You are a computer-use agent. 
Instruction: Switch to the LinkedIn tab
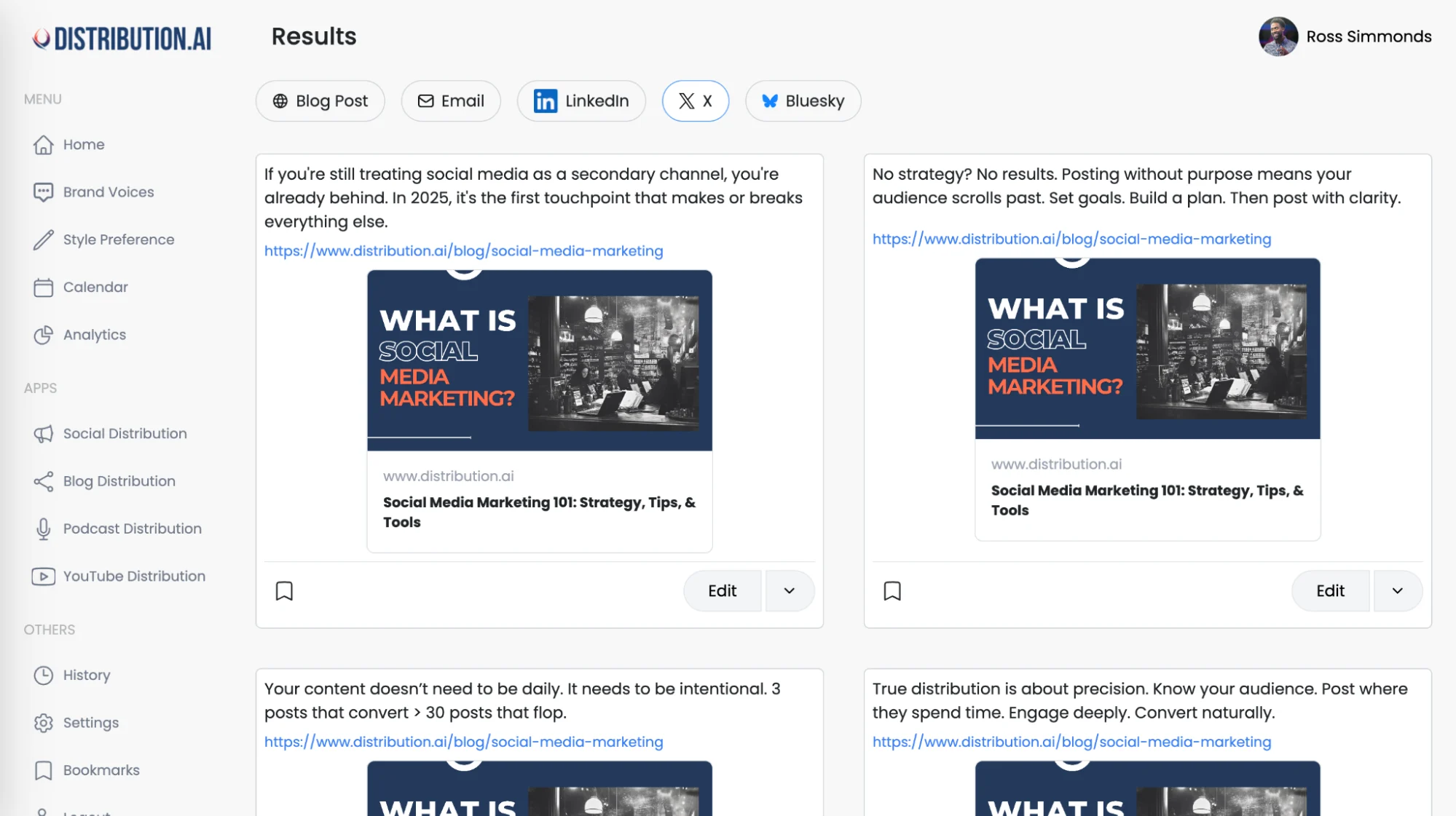pyautogui.click(x=581, y=101)
